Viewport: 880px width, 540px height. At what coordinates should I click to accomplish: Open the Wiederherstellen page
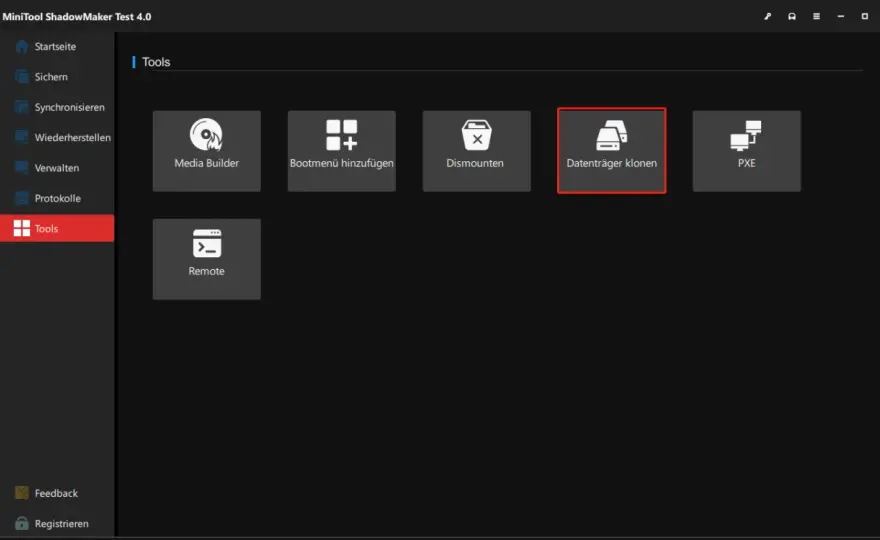[x=57, y=138]
